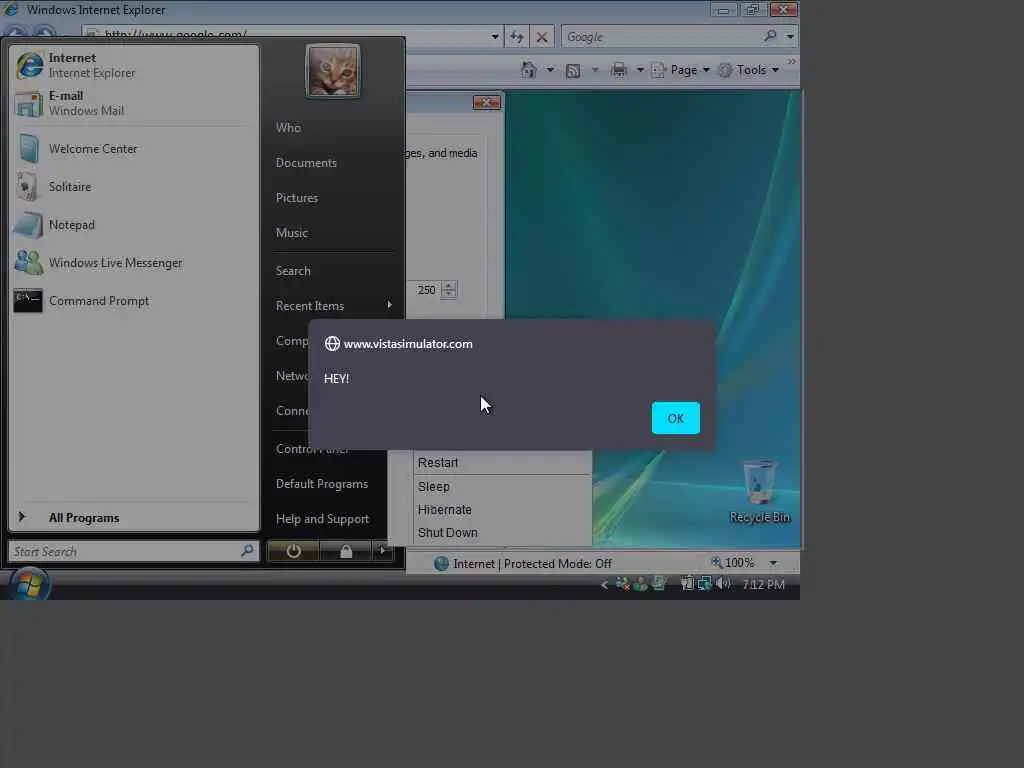Open the Home button dropdown arrow
The height and width of the screenshot is (768, 1024).
(551, 70)
